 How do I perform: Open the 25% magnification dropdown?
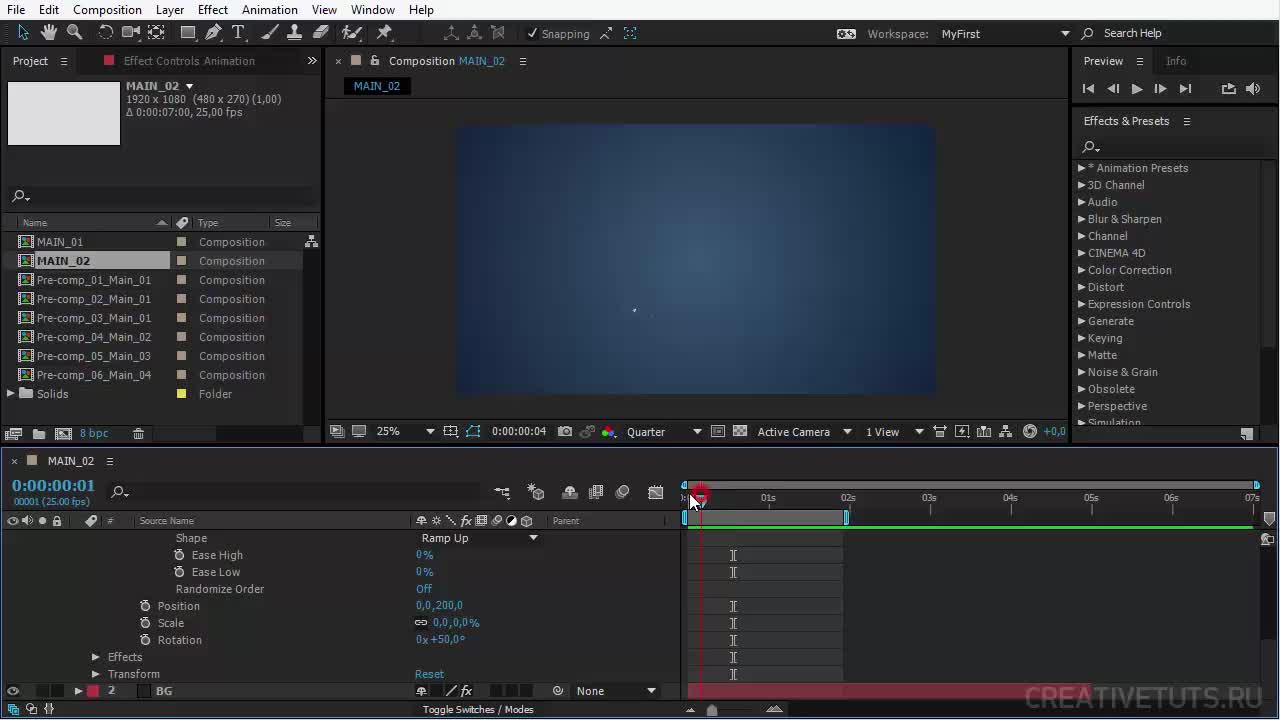point(405,432)
